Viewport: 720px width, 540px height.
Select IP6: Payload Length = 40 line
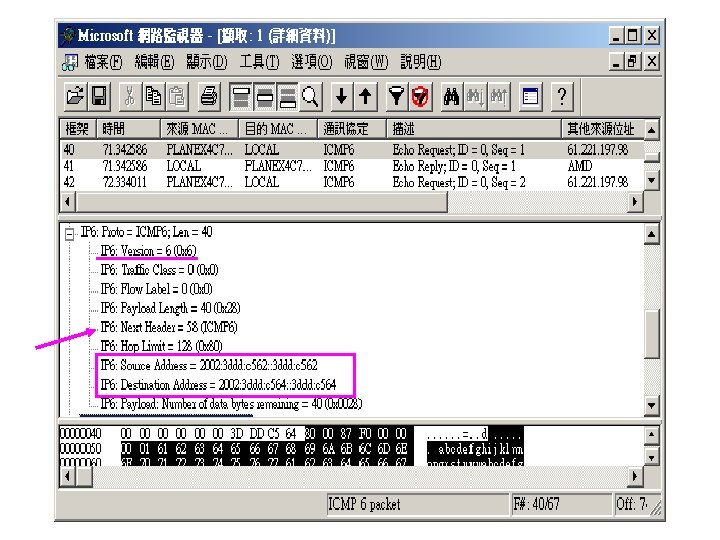170,308
